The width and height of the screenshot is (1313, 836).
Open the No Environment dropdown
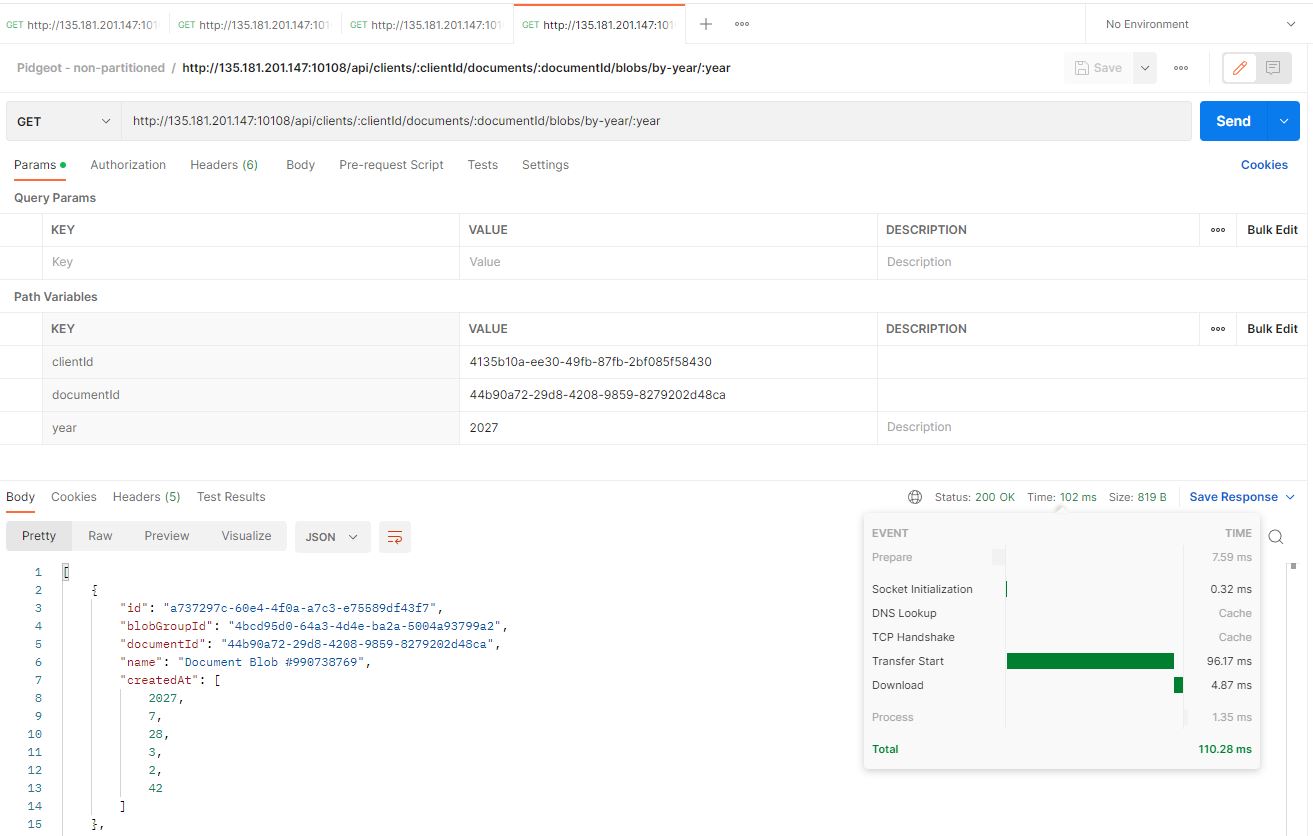(1199, 24)
